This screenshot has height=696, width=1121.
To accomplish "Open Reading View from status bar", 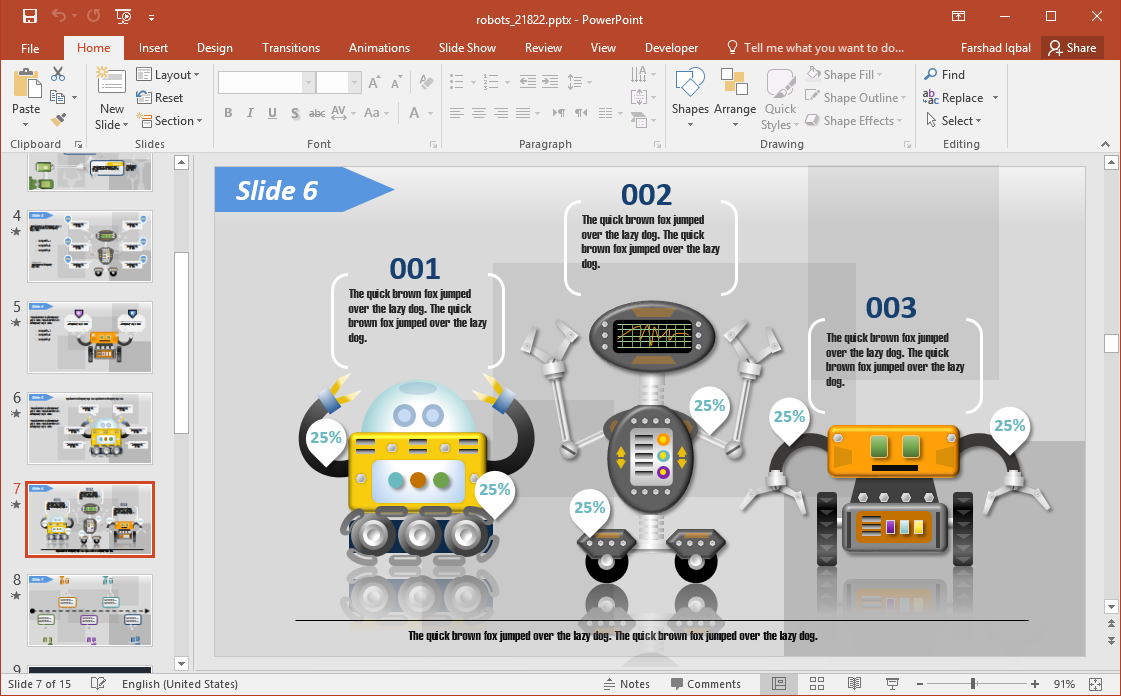I will pyautogui.click(x=854, y=684).
